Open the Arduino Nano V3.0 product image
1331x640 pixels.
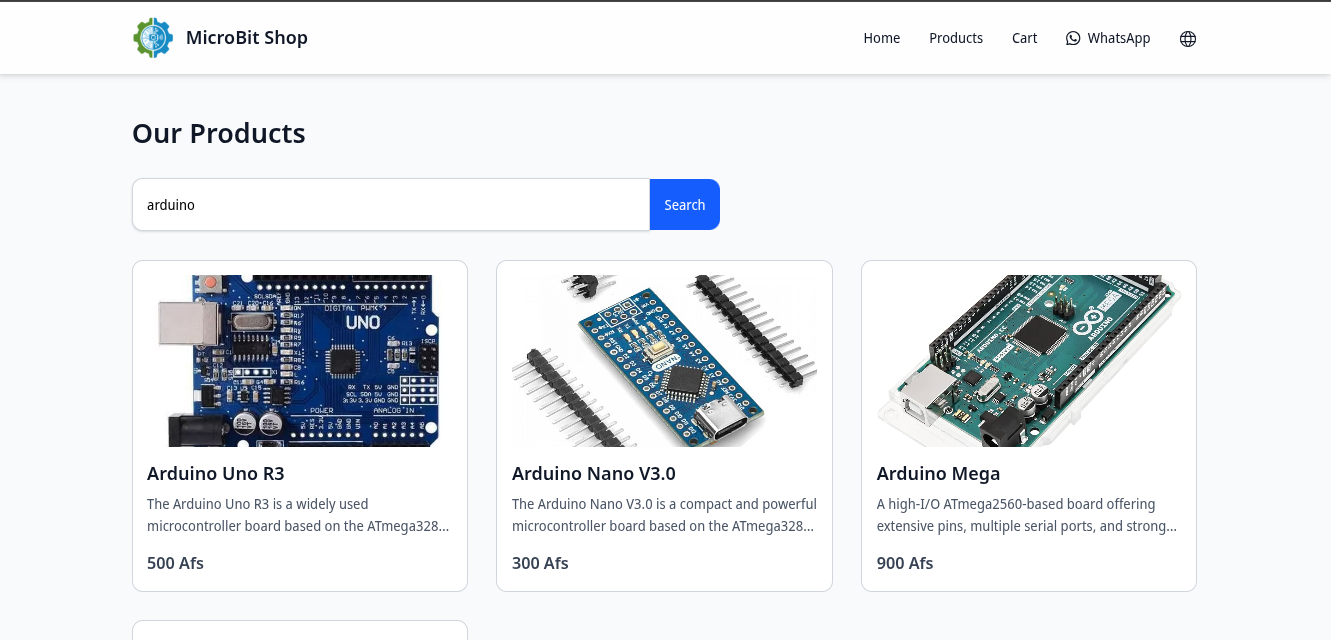coord(664,361)
